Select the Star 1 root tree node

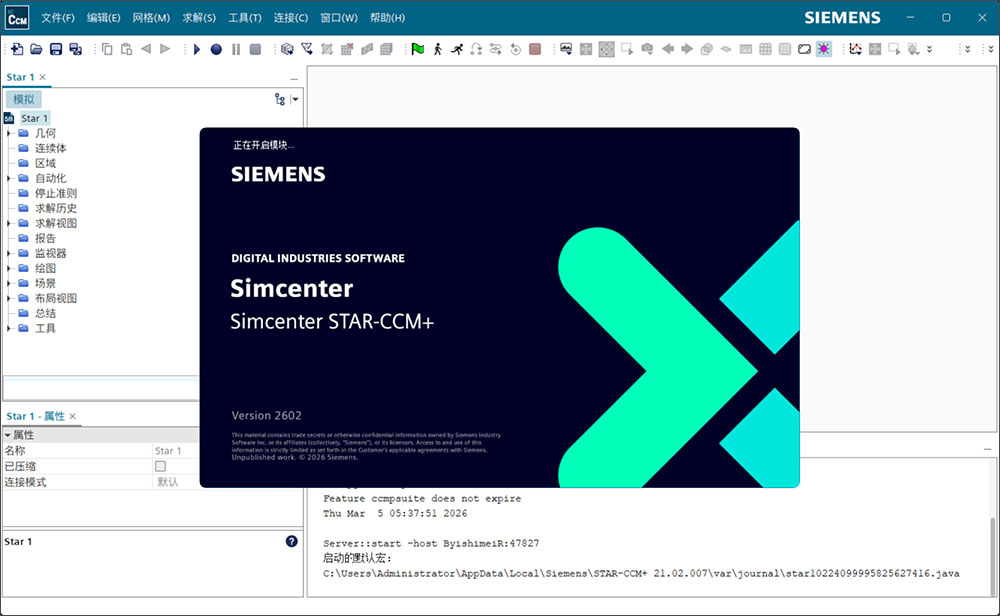(34, 118)
